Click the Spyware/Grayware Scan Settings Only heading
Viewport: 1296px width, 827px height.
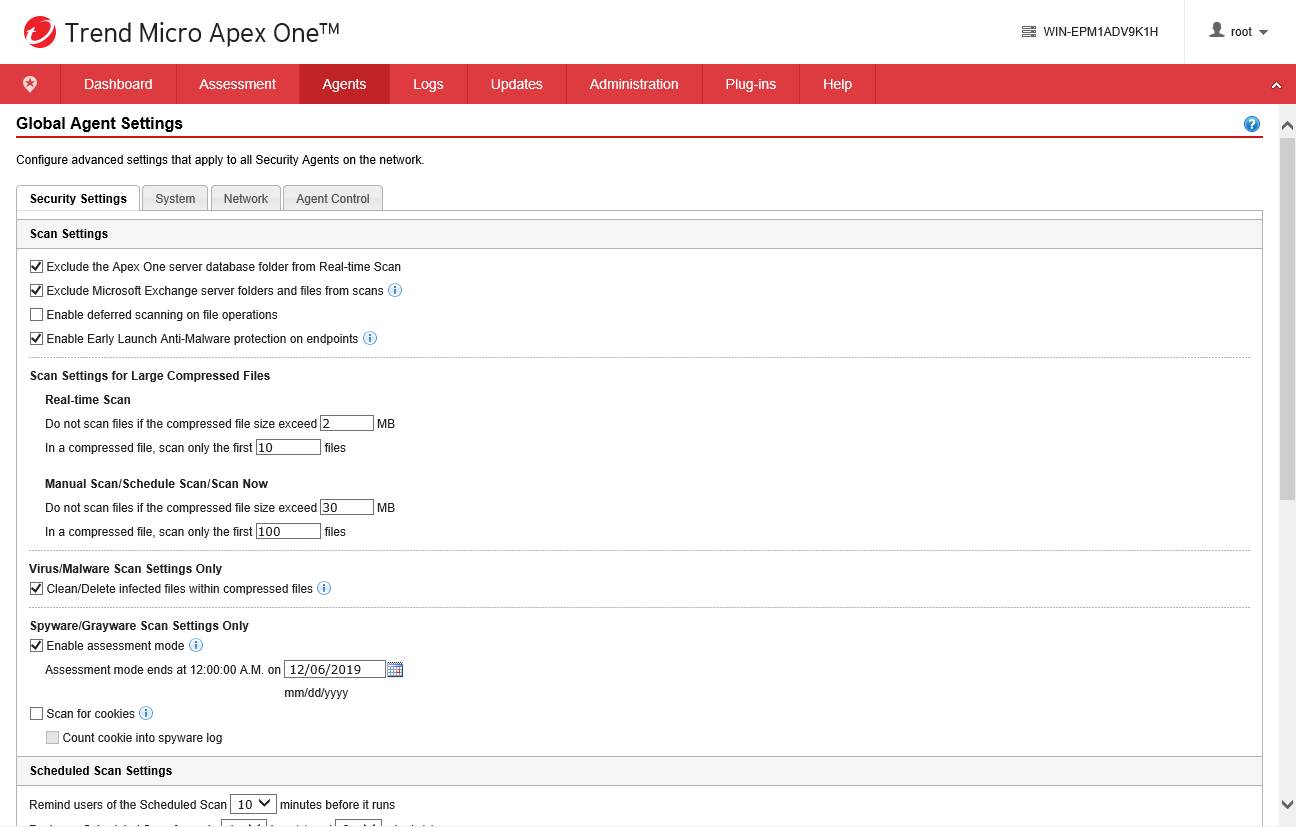pos(139,626)
